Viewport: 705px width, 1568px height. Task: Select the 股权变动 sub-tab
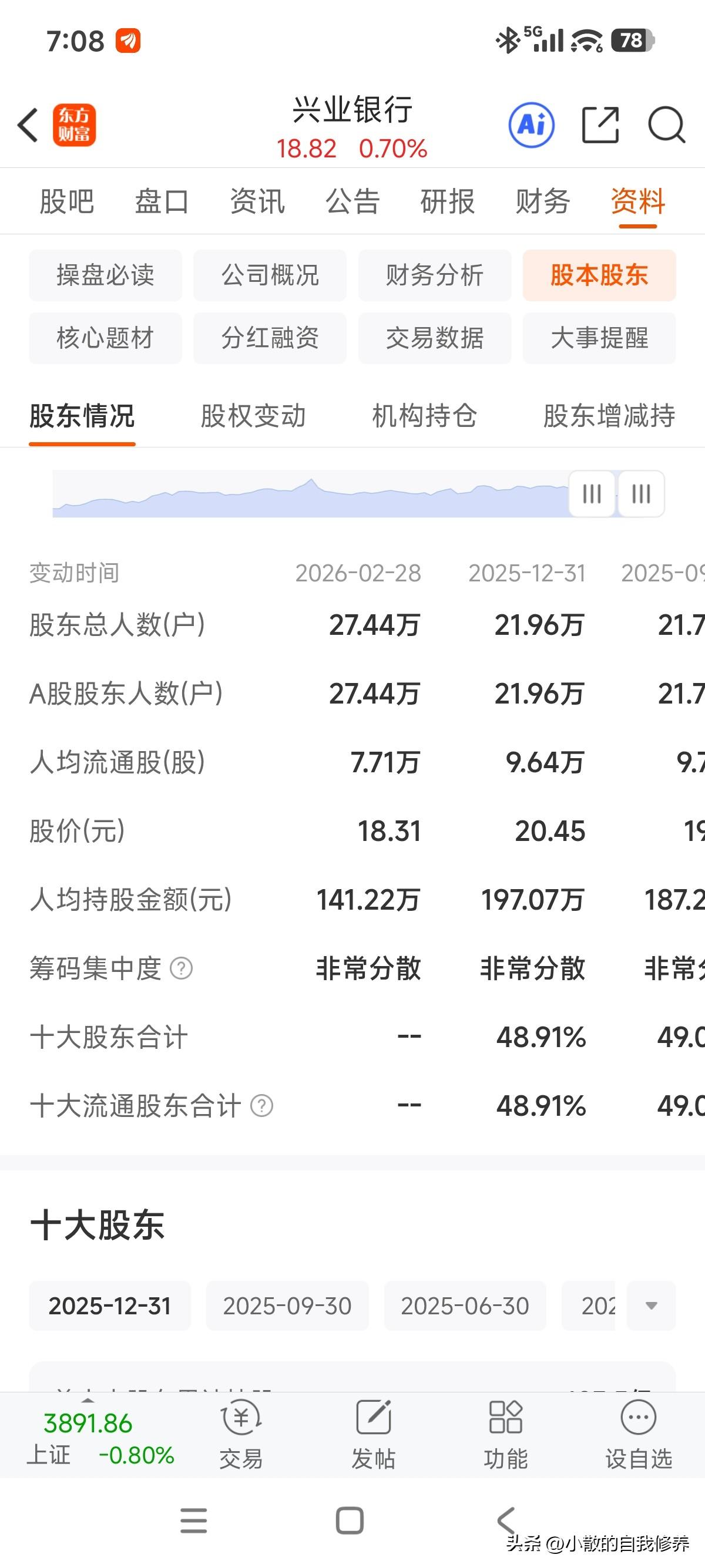pyautogui.click(x=253, y=416)
